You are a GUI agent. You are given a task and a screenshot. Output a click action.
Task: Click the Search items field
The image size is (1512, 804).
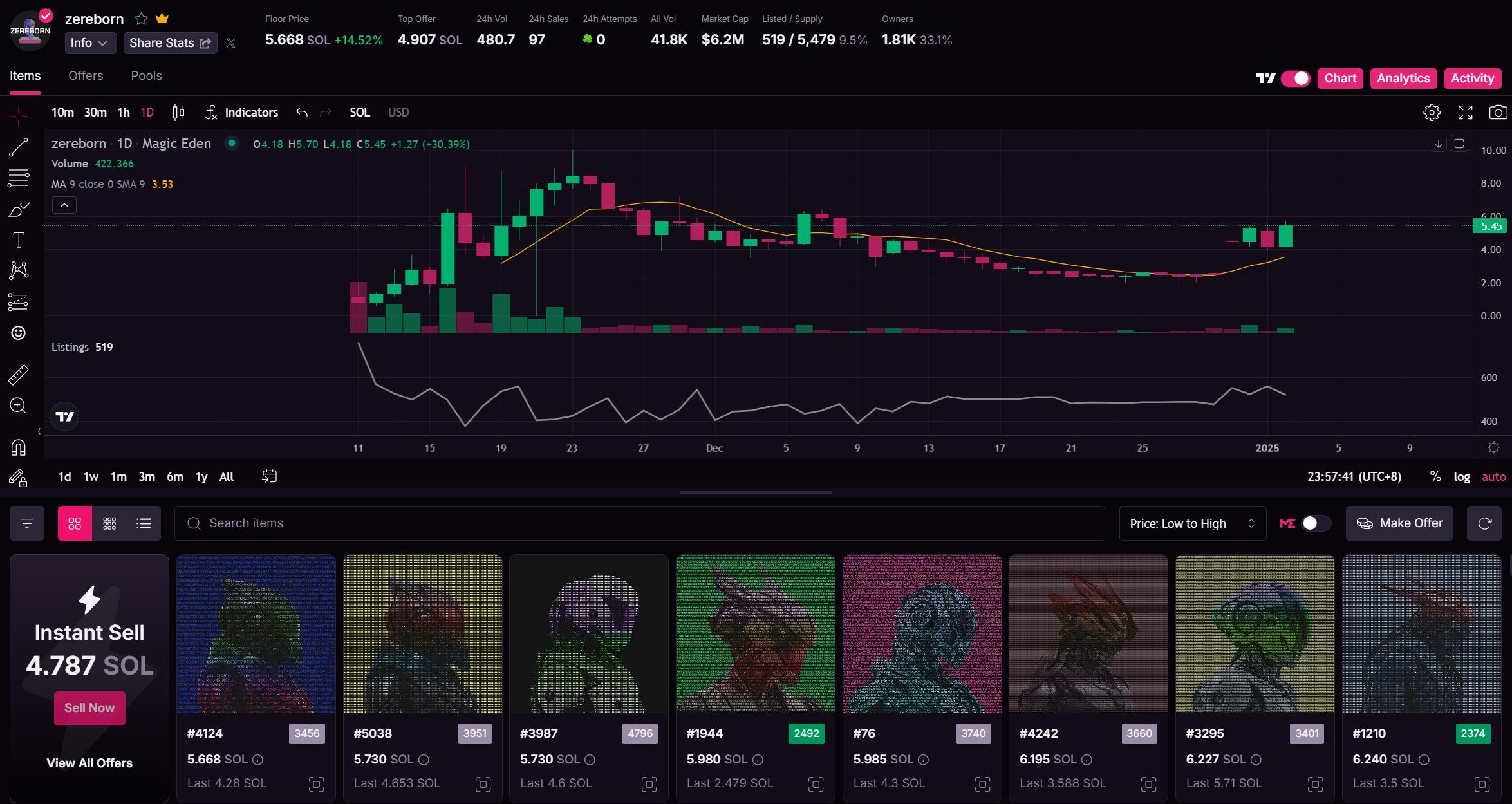639,523
